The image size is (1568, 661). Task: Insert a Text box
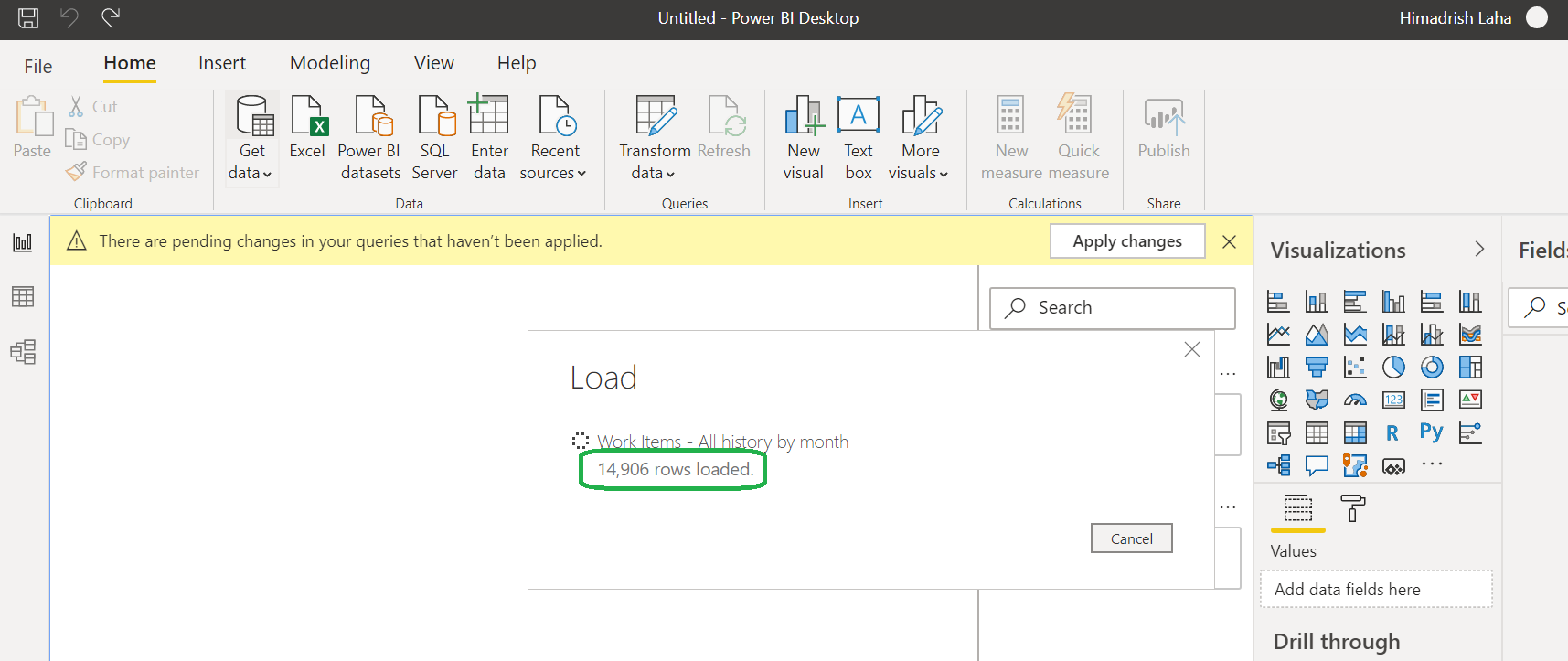(859, 138)
